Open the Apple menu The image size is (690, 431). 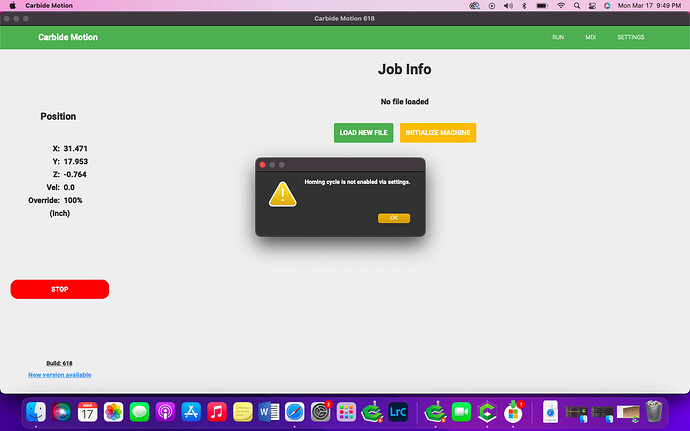tap(12, 6)
